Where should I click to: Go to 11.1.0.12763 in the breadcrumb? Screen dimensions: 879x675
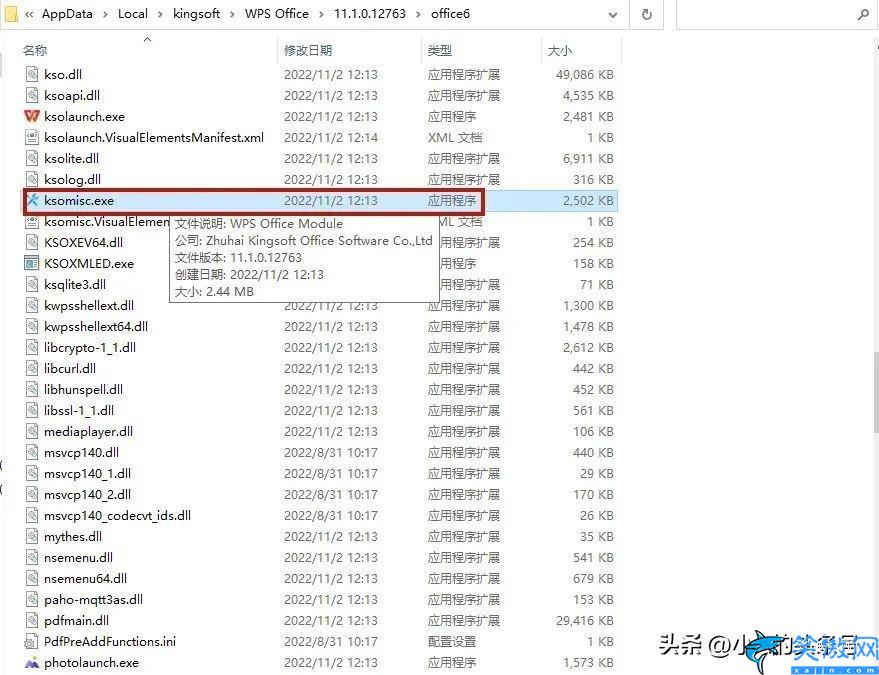pyautogui.click(x=370, y=14)
